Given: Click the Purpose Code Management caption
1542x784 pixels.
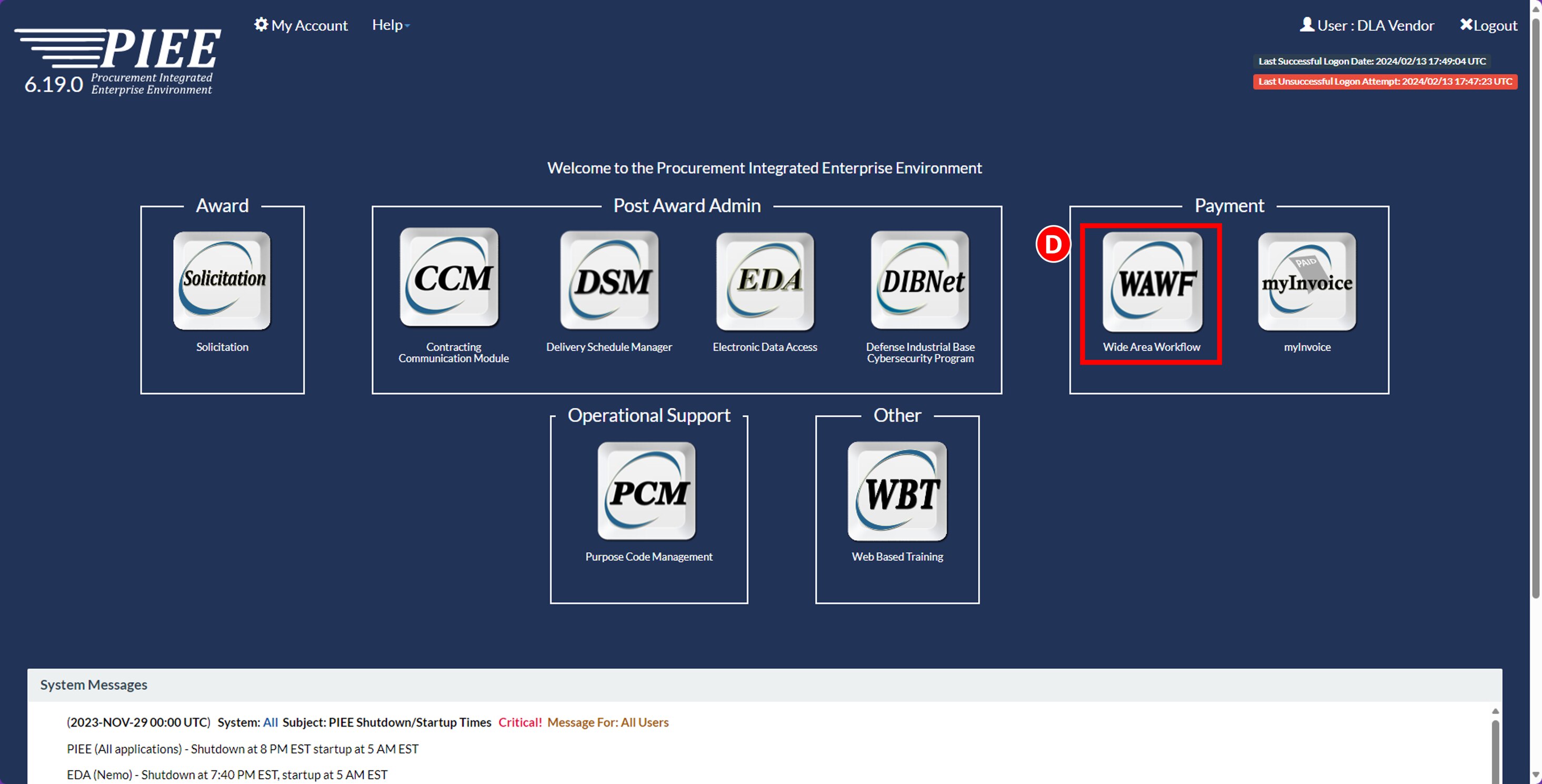Looking at the screenshot, I should click(x=649, y=557).
